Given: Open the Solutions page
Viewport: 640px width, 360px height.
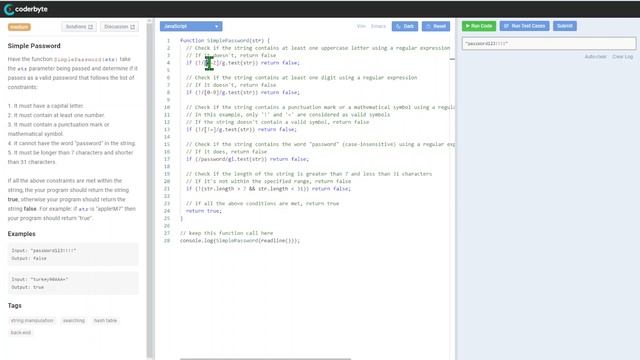Looking at the screenshot, I should click(x=79, y=27).
